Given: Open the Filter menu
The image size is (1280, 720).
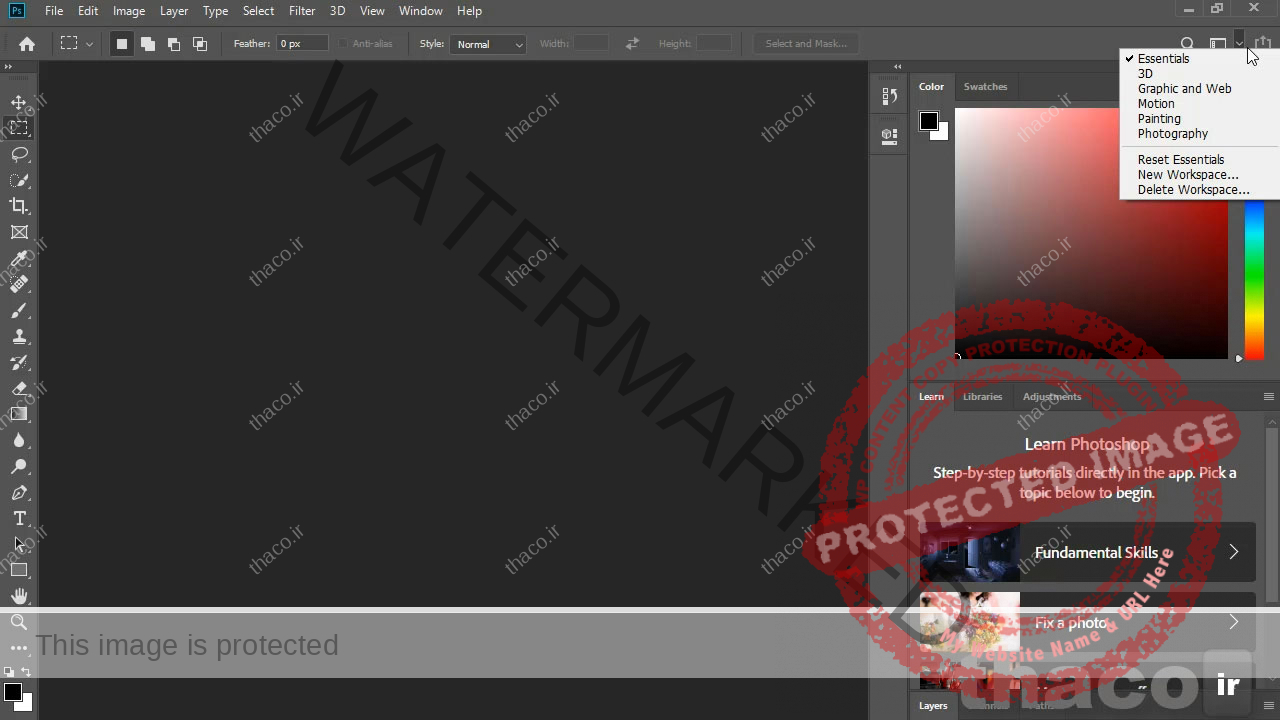Looking at the screenshot, I should pyautogui.click(x=302, y=11).
